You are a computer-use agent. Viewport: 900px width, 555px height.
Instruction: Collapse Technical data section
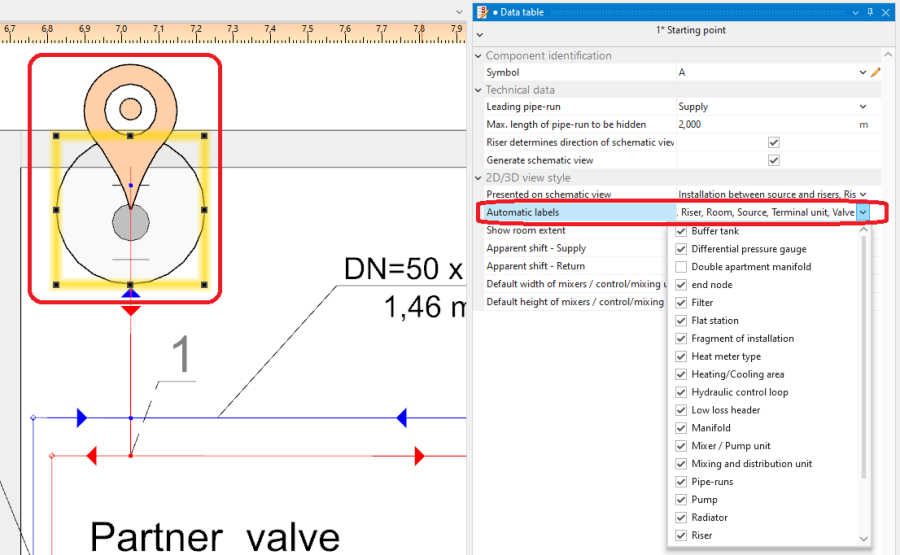tap(478, 90)
